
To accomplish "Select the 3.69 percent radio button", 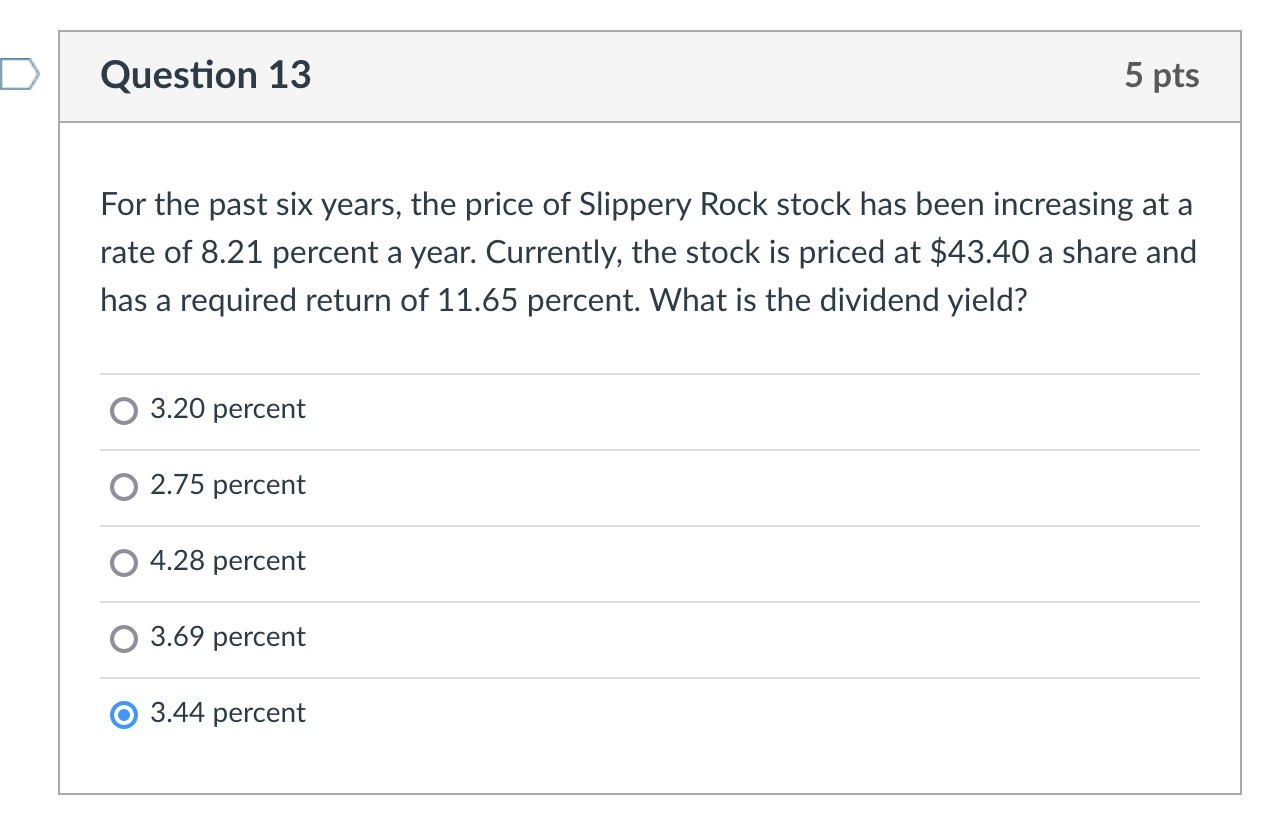I will point(122,638).
